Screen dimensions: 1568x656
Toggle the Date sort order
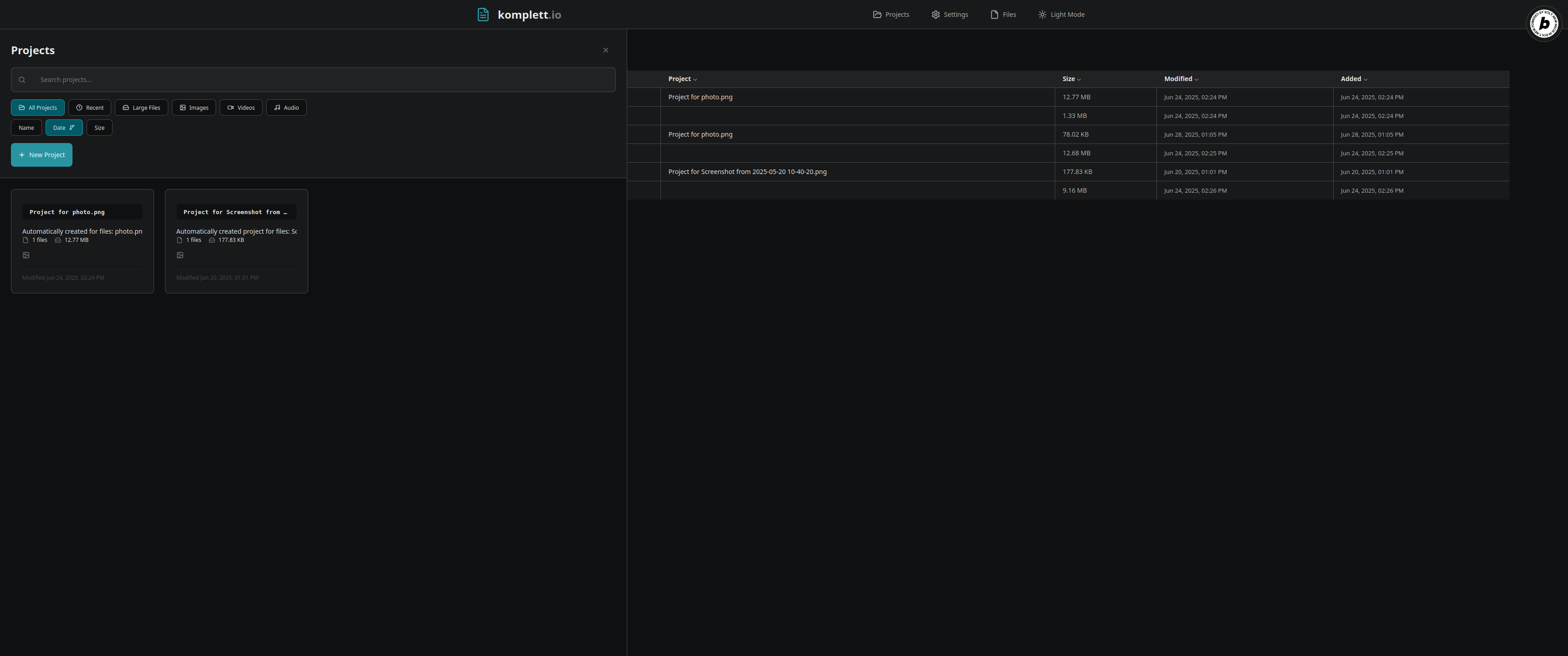[64, 128]
